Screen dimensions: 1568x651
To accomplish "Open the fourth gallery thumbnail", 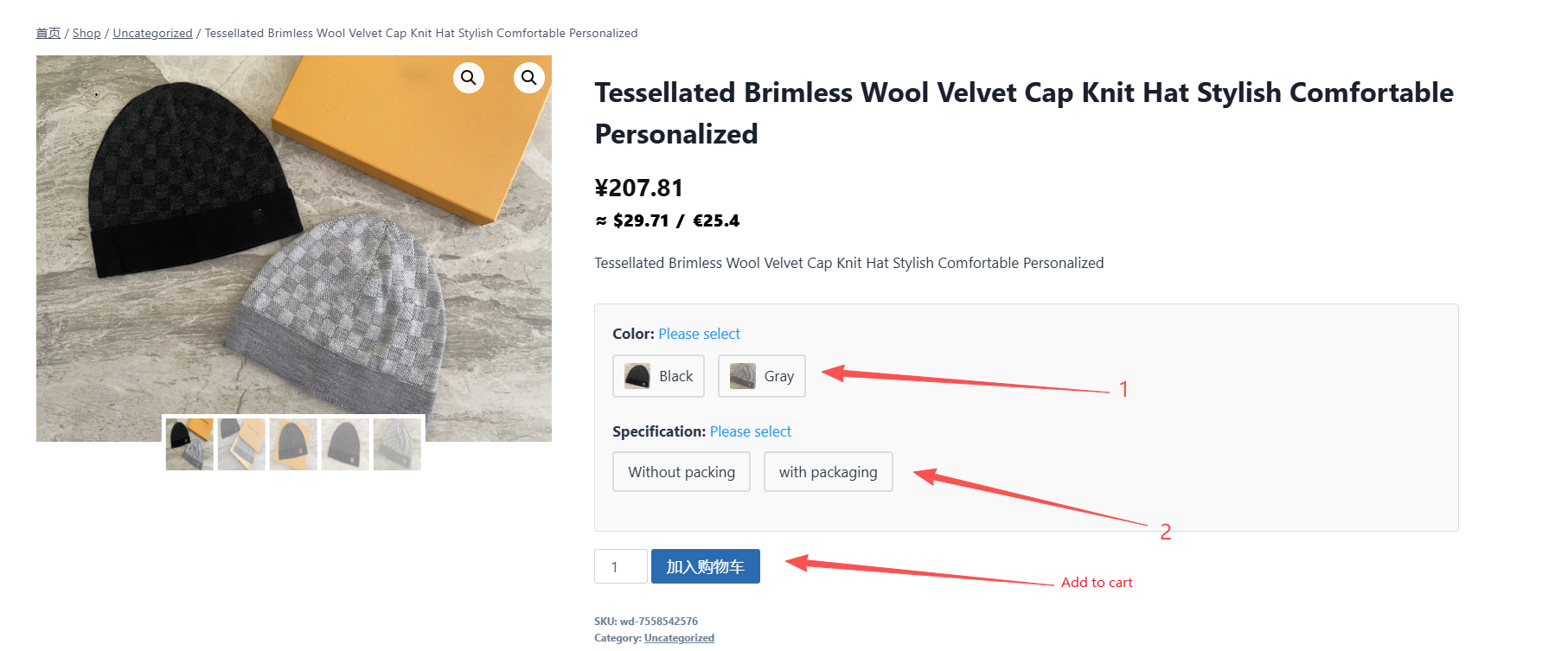I will pyautogui.click(x=345, y=444).
